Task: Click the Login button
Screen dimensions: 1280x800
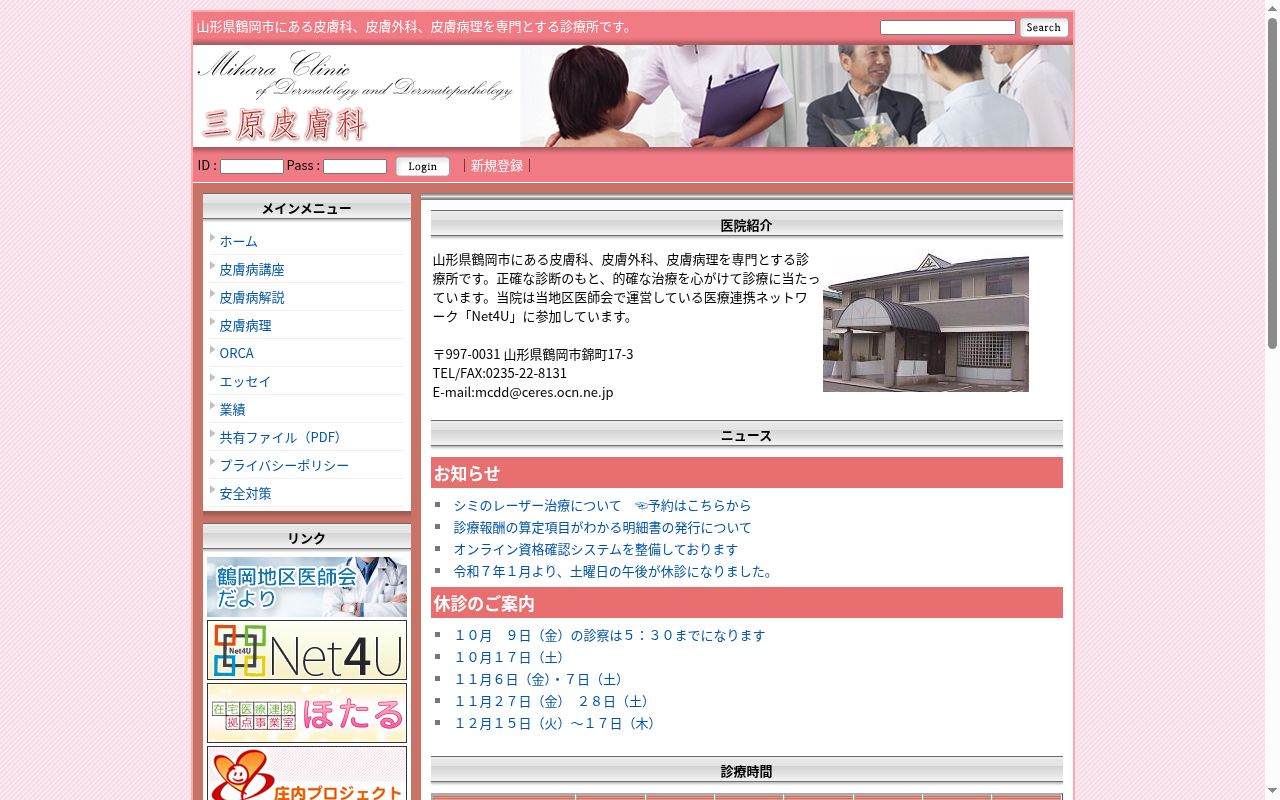Action: tap(422, 166)
